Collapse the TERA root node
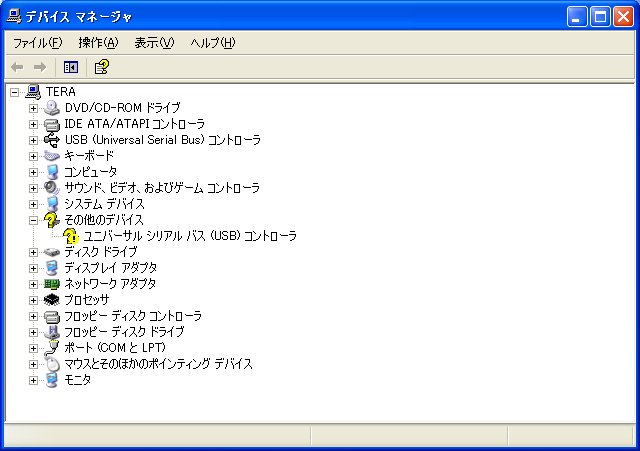 click(x=14, y=92)
